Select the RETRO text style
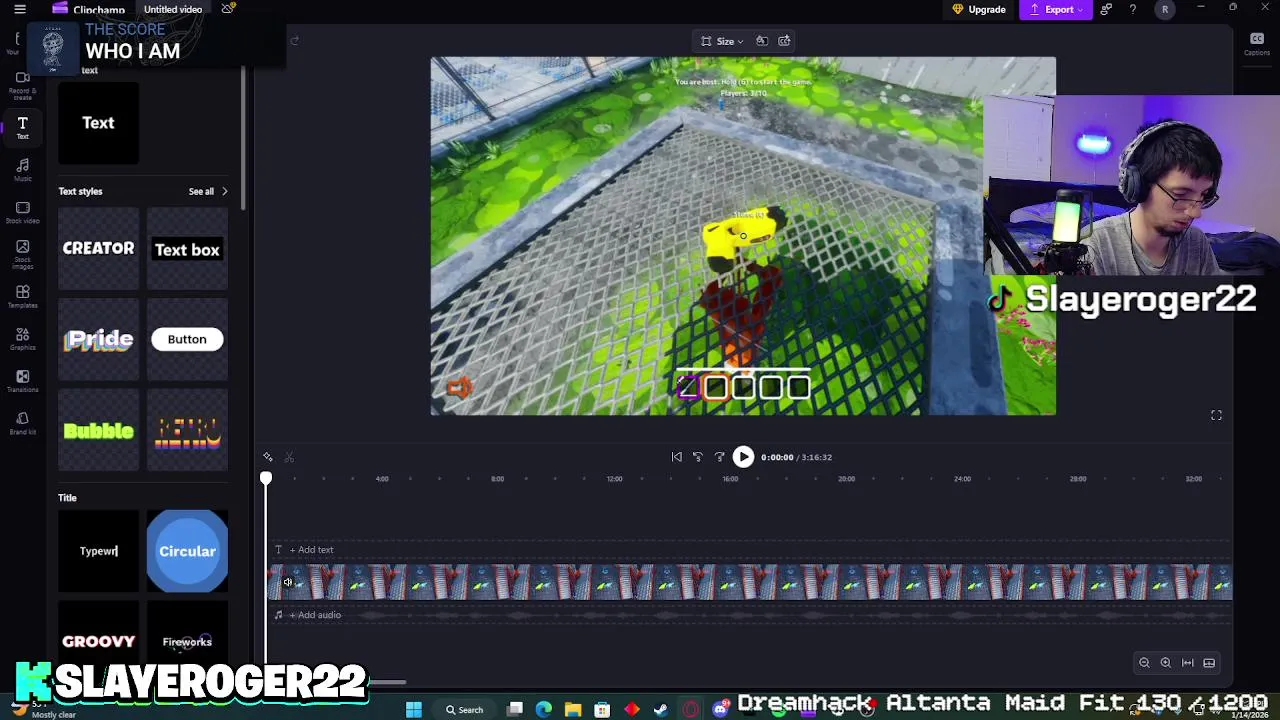Image resolution: width=1280 pixels, height=720 pixels. [187, 431]
